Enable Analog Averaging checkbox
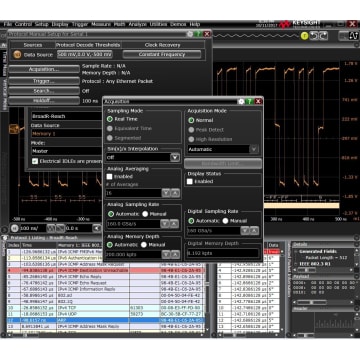This screenshot has height=360, width=360. [109, 177]
